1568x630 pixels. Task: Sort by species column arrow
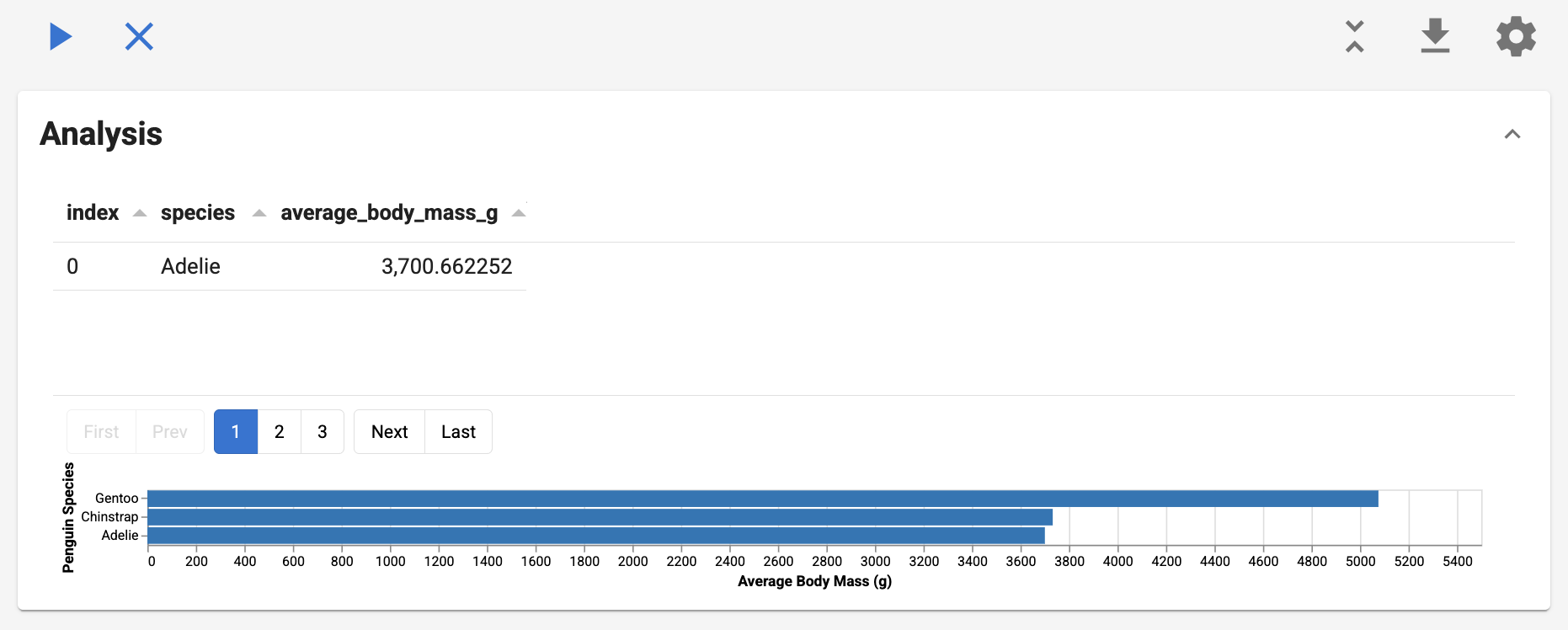259,213
